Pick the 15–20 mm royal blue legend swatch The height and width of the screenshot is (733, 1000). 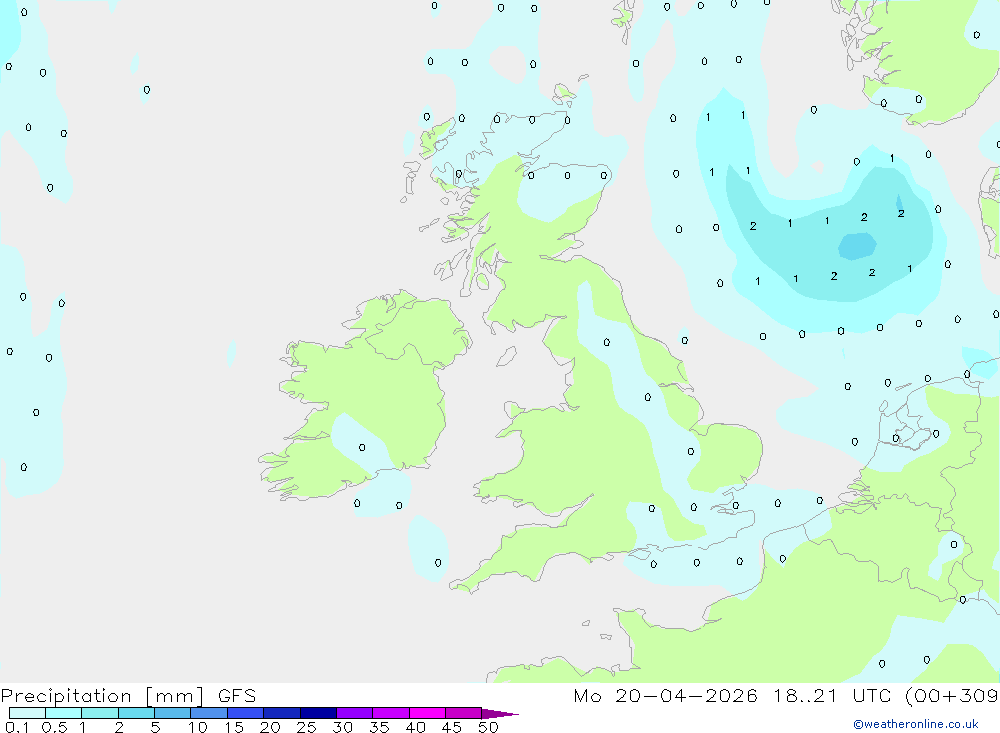coord(246,713)
